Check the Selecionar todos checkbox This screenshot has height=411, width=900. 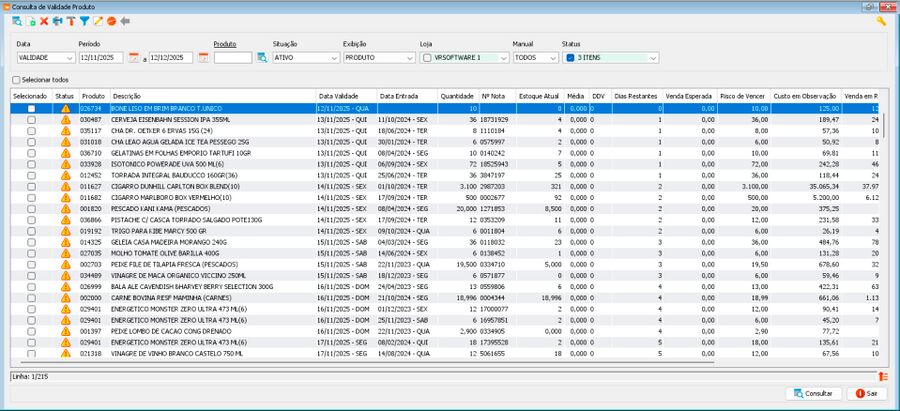click(x=16, y=80)
